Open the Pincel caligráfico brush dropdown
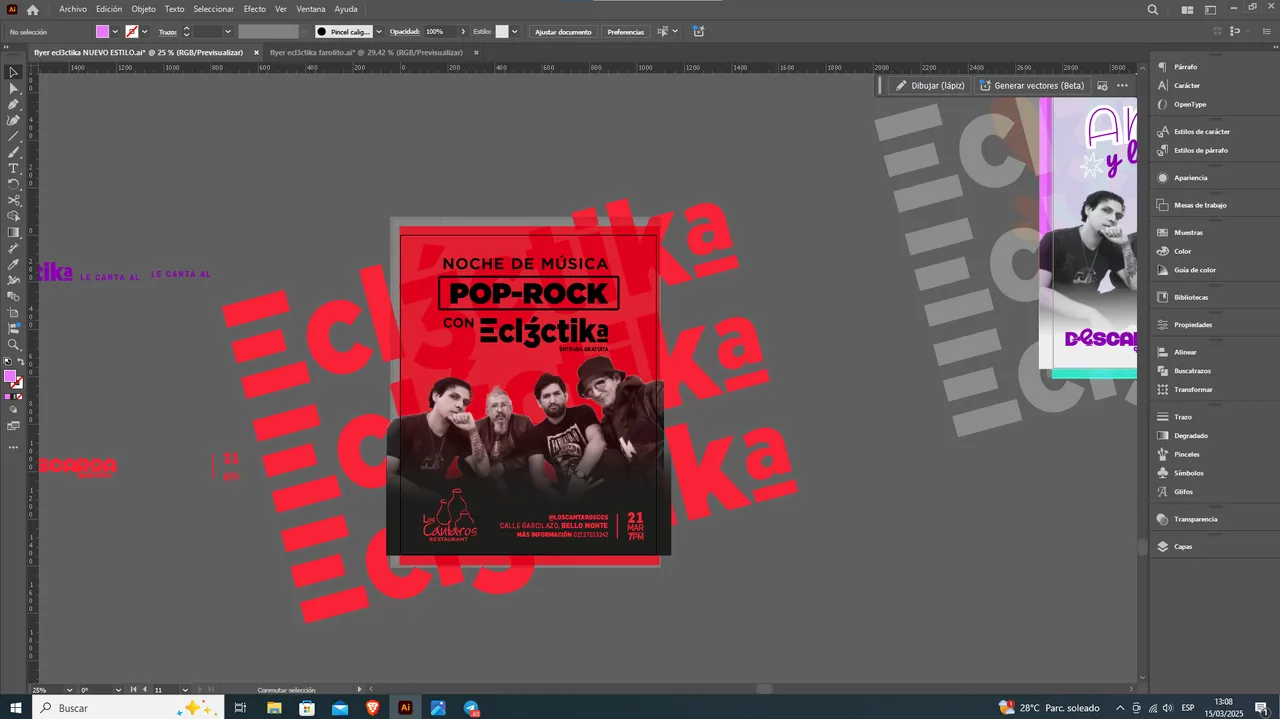 379,32
